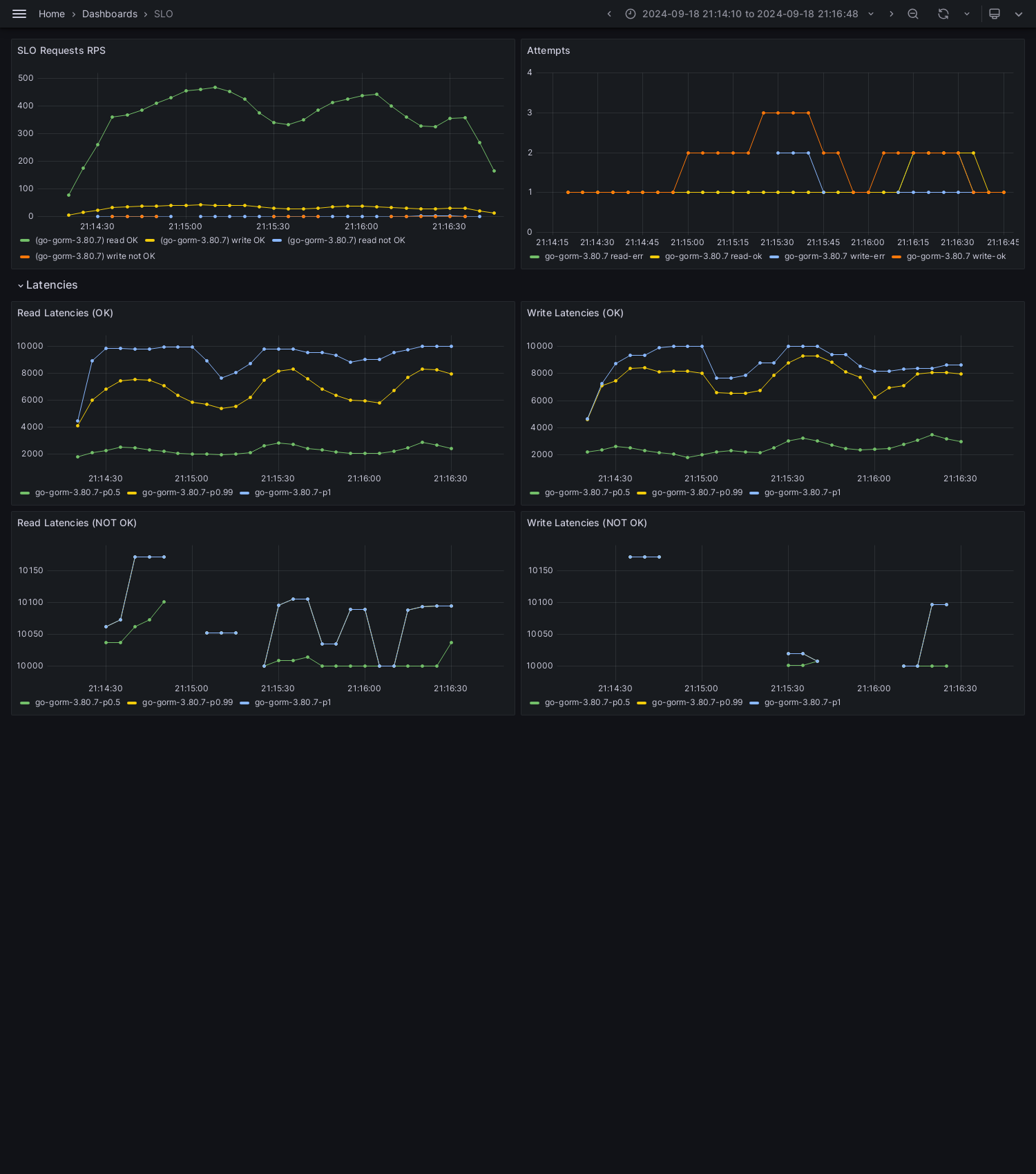
Task: Open the hamburger navigation menu
Action: point(19,14)
